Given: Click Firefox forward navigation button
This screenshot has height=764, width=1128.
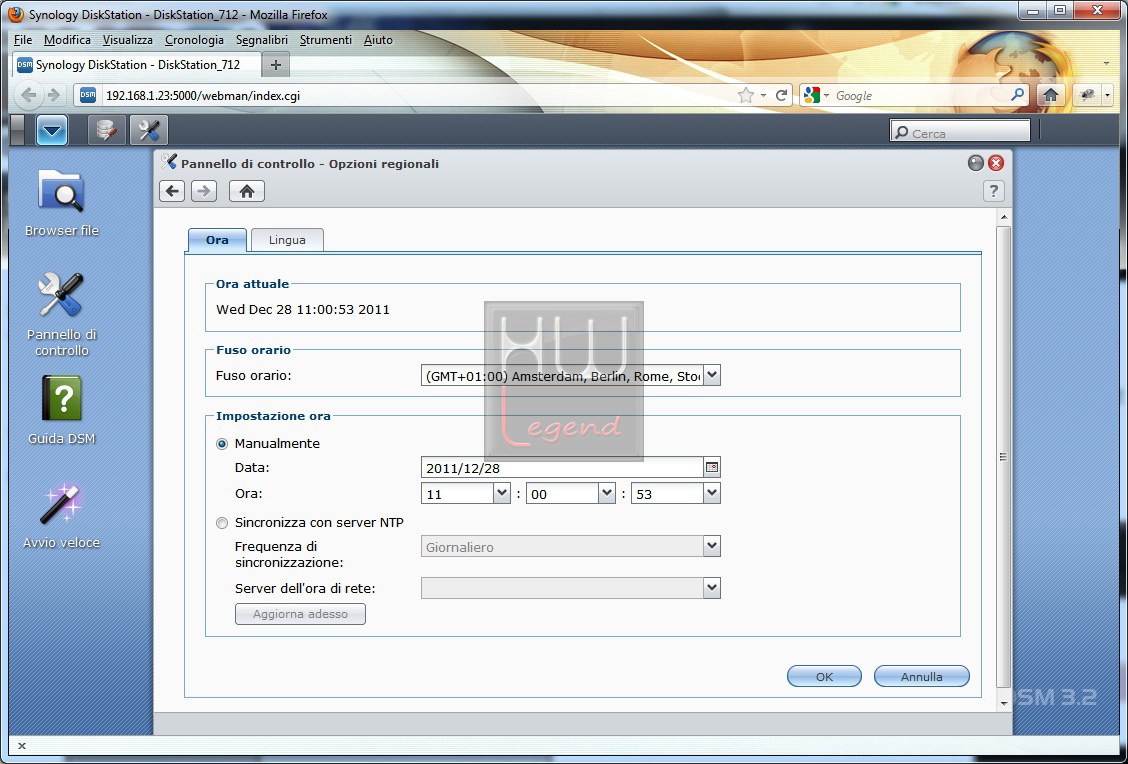Looking at the screenshot, I should pyautogui.click(x=53, y=95).
